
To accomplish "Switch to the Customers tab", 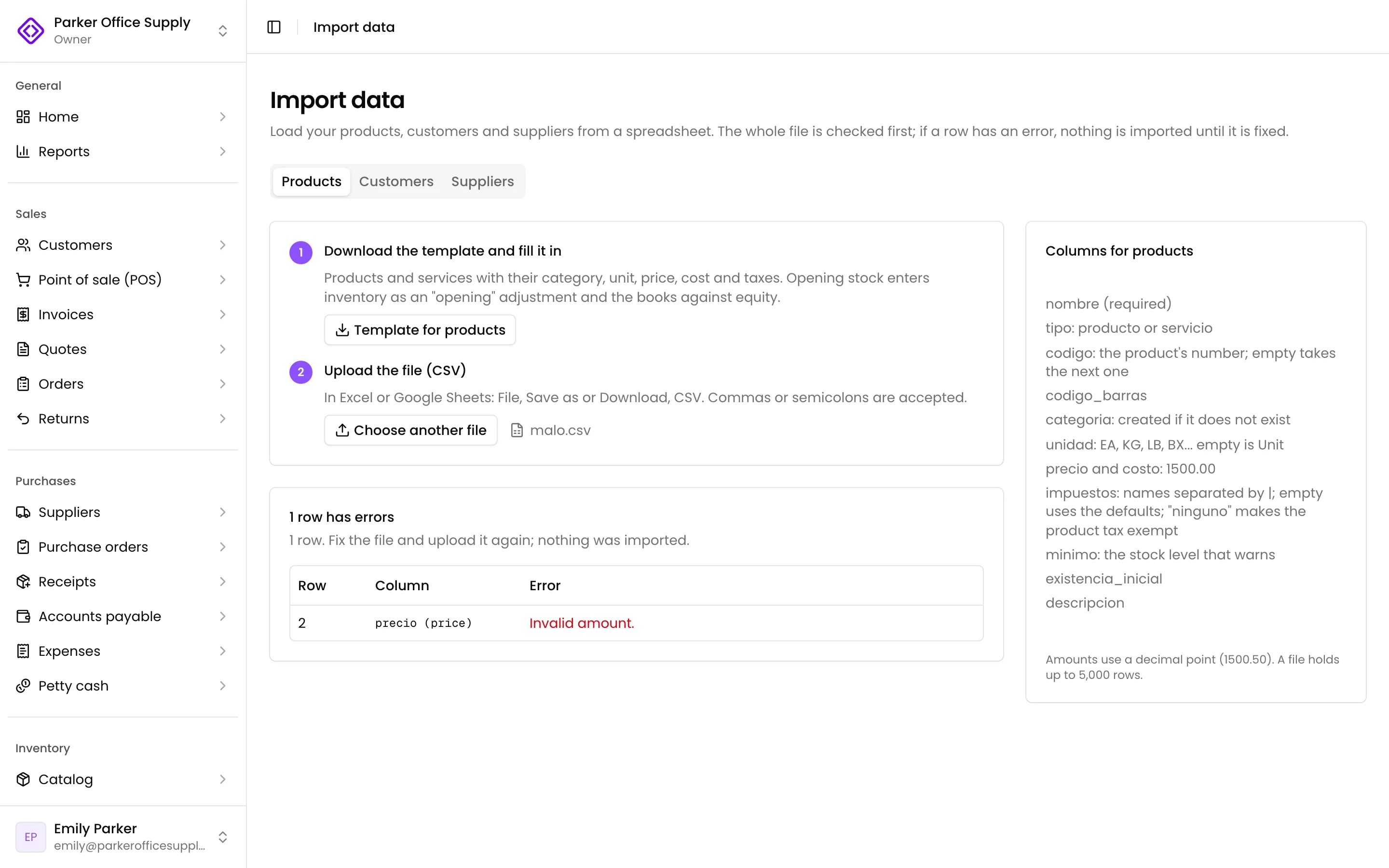I will (x=396, y=181).
